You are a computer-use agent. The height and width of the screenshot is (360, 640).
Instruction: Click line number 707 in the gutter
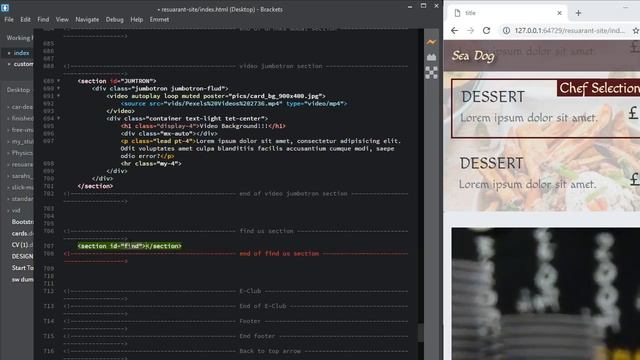pyautogui.click(x=49, y=246)
